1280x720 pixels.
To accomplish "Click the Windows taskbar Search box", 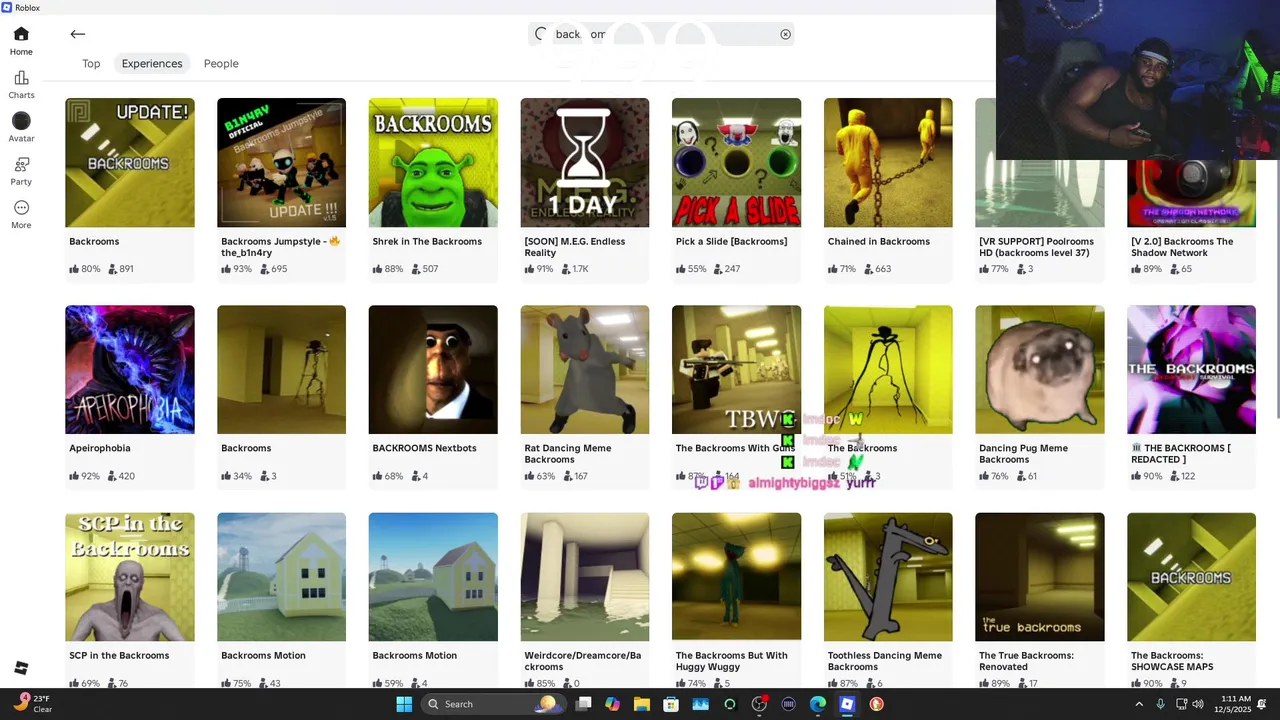I will click(x=493, y=704).
